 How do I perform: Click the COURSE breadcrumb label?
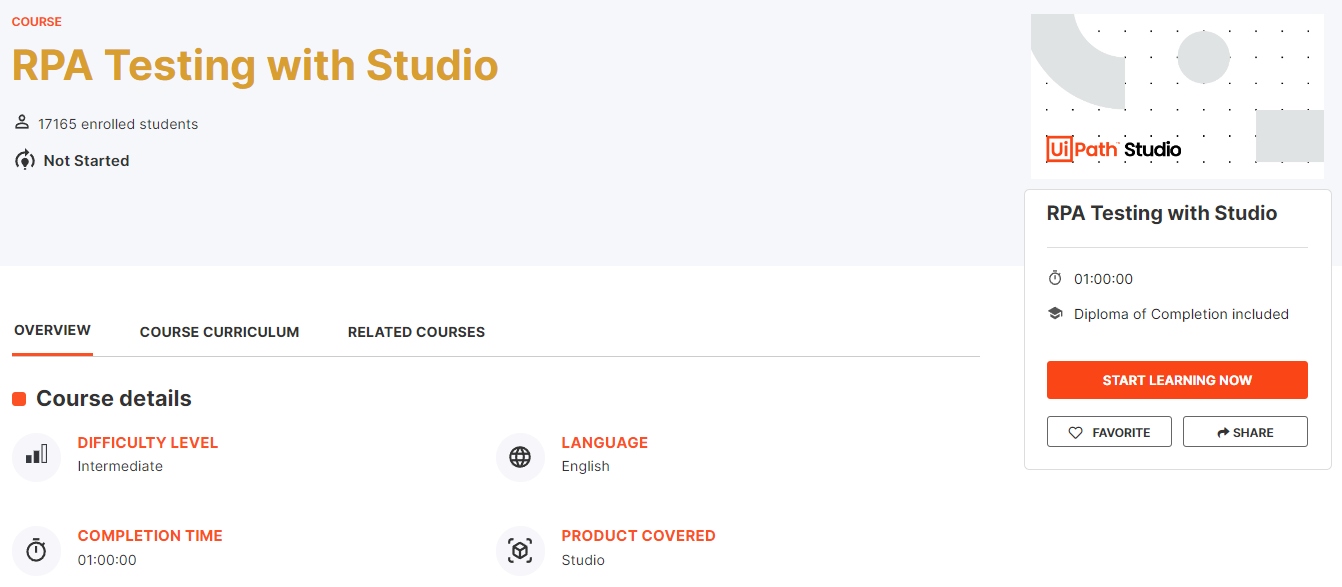point(36,21)
